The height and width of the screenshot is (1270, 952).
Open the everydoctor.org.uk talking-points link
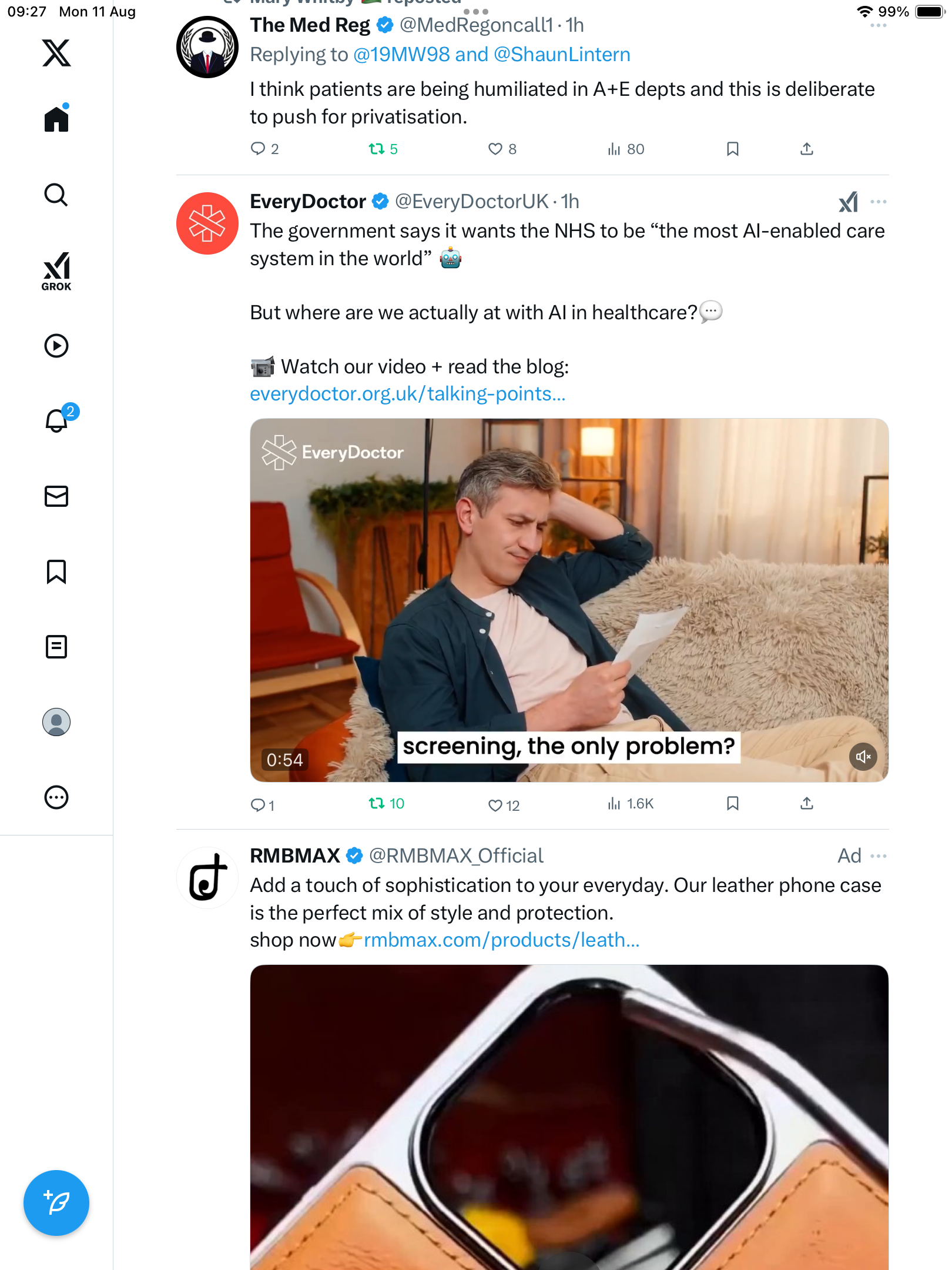(x=407, y=394)
